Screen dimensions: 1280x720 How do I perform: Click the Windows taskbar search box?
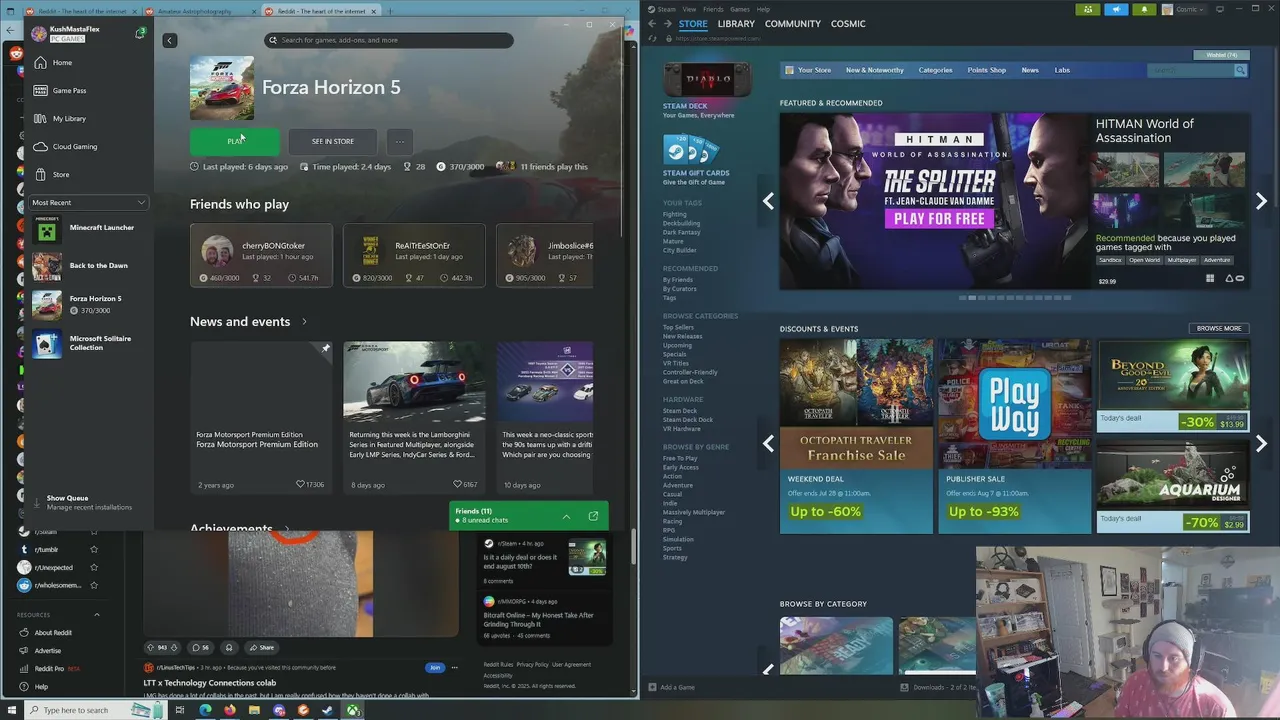point(95,711)
